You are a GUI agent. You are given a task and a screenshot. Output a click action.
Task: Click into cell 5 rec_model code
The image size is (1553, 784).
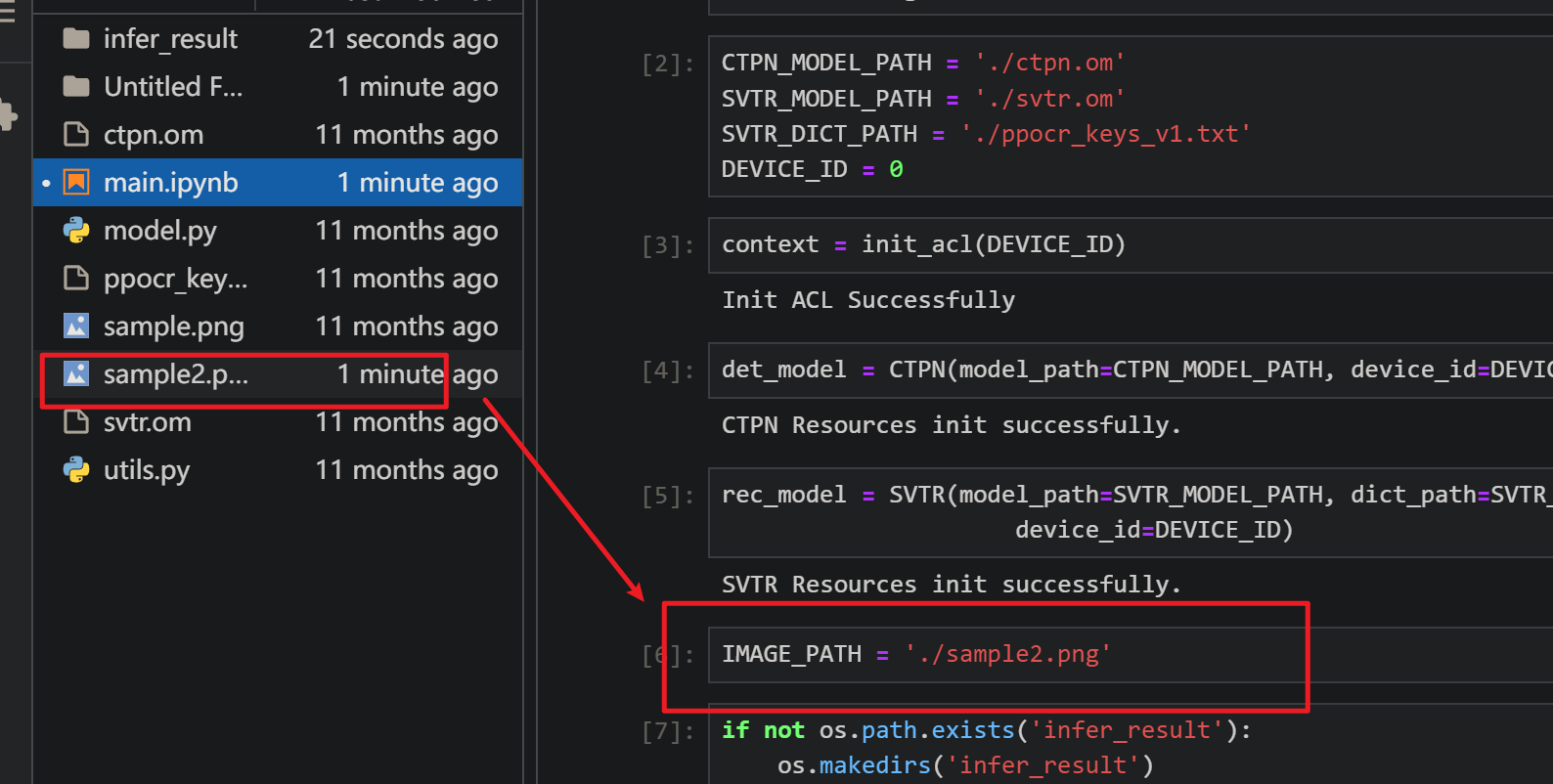pos(1131,512)
